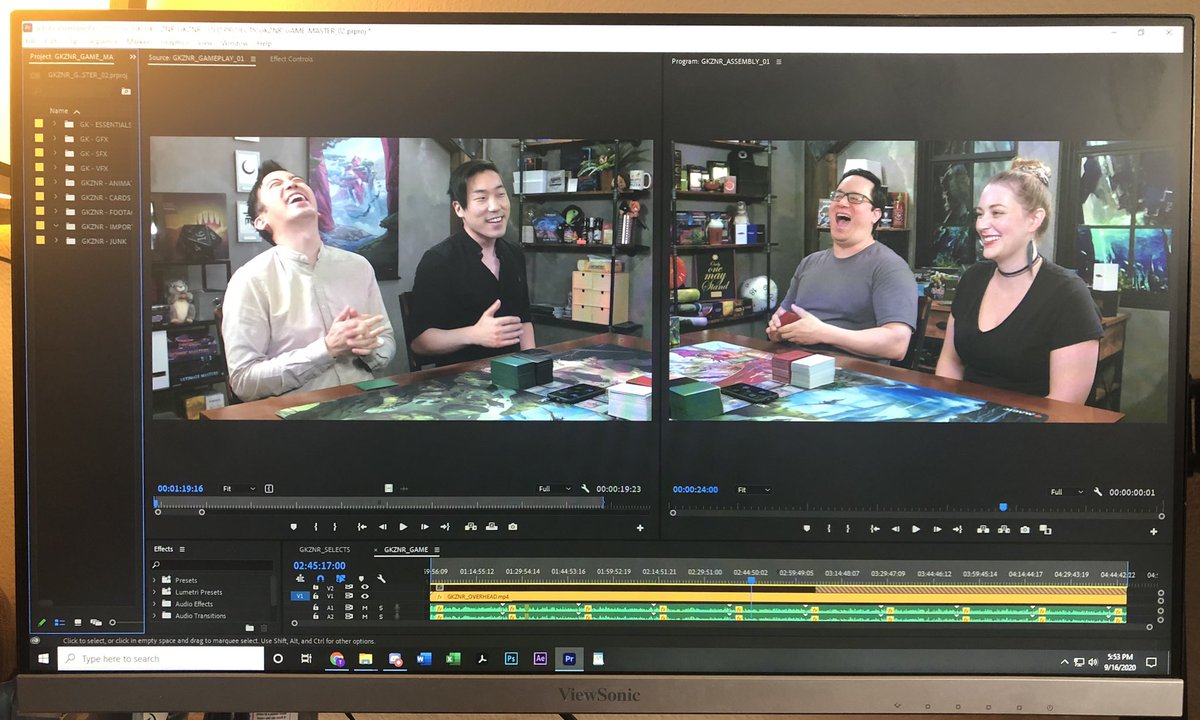Image resolution: width=1200 pixels, height=720 pixels.
Task: Click timeline playhead on ruler
Action: (x=751, y=579)
